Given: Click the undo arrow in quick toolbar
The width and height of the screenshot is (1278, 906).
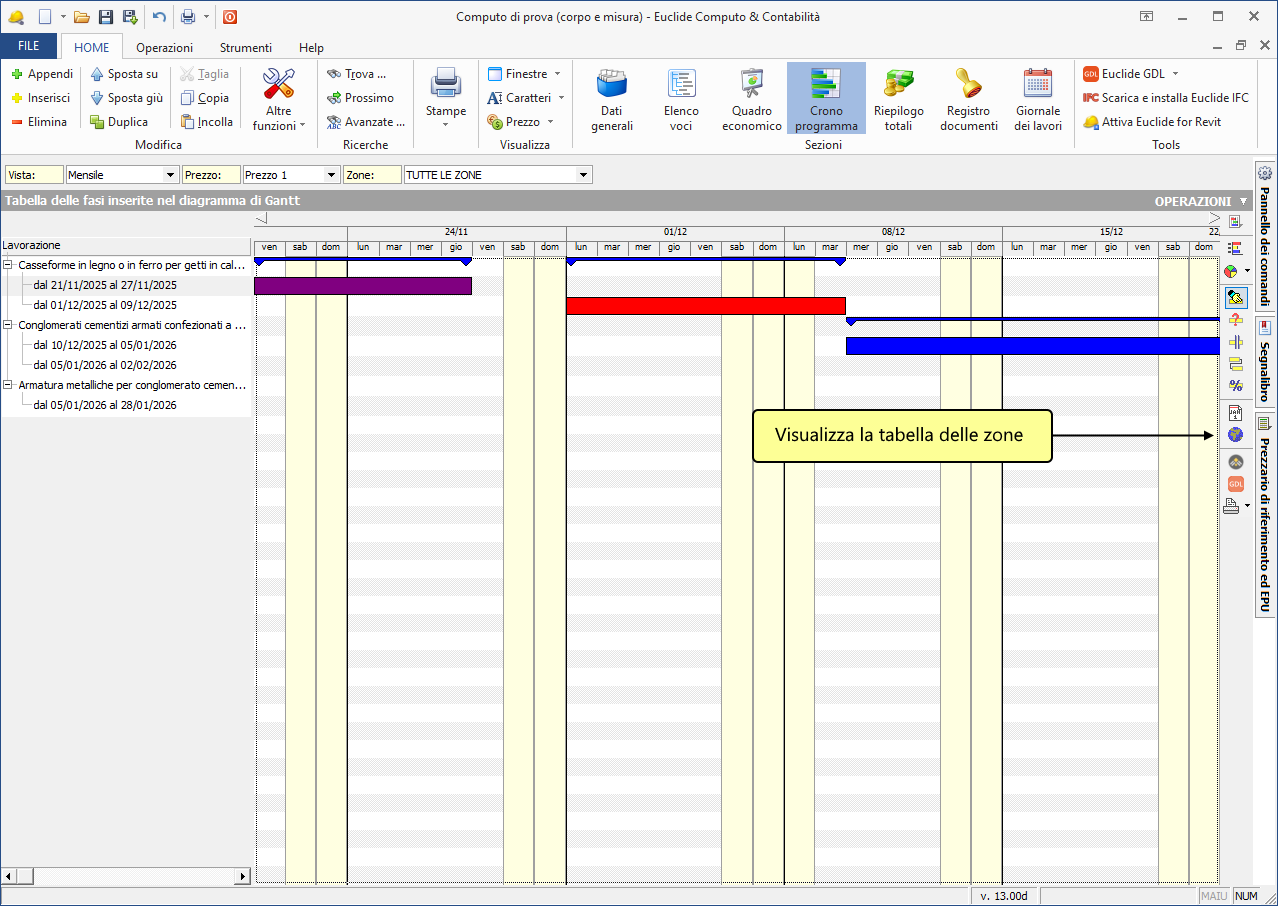Looking at the screenshot, I should point(159,17).
